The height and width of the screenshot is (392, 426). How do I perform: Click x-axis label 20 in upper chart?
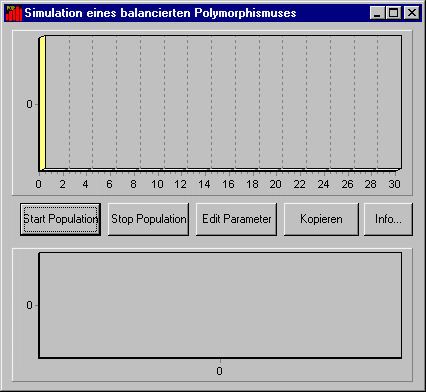[x=275, y=184]
